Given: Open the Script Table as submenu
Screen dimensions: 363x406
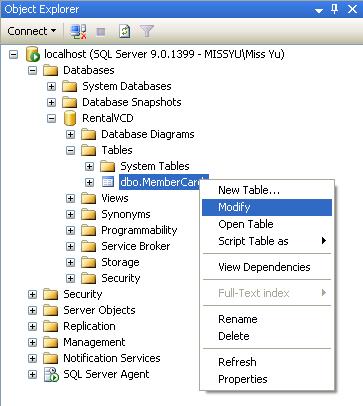Looking at the screenshot, I should click(x=267, y=241).
